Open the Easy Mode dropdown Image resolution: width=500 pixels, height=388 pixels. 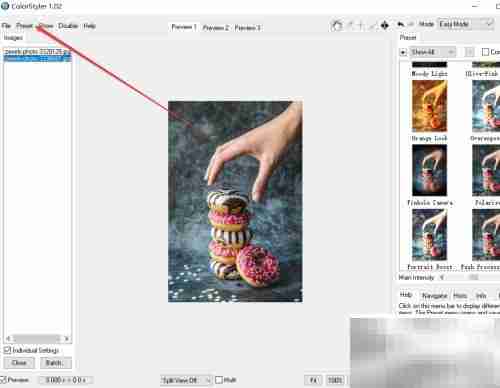465,24
